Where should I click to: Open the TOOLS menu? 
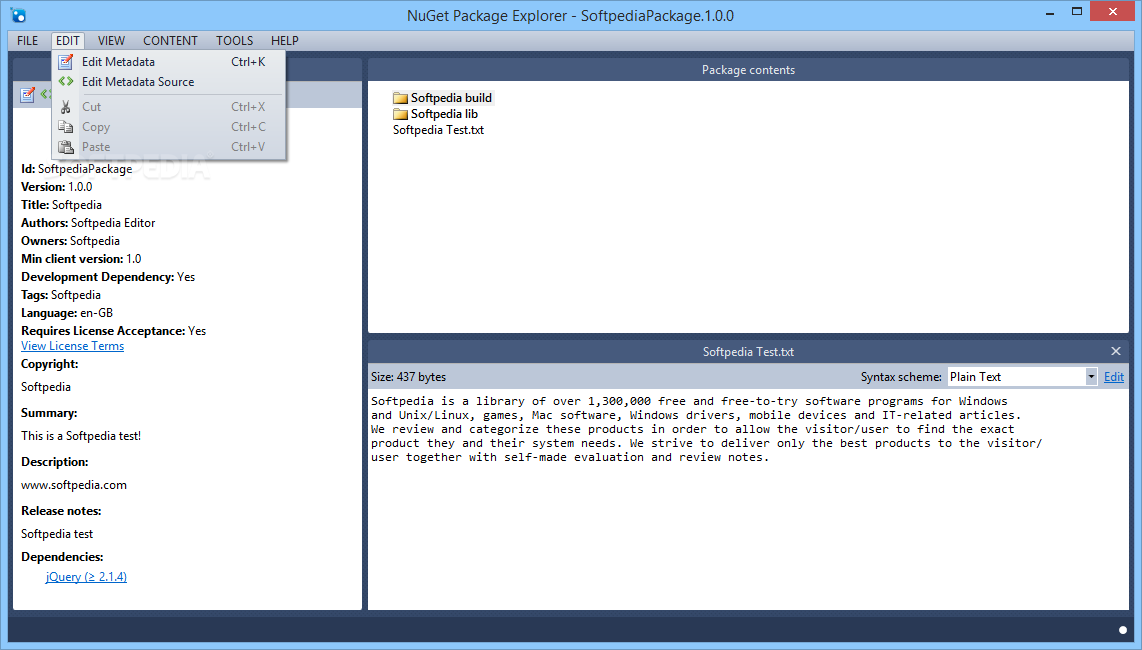235,41
